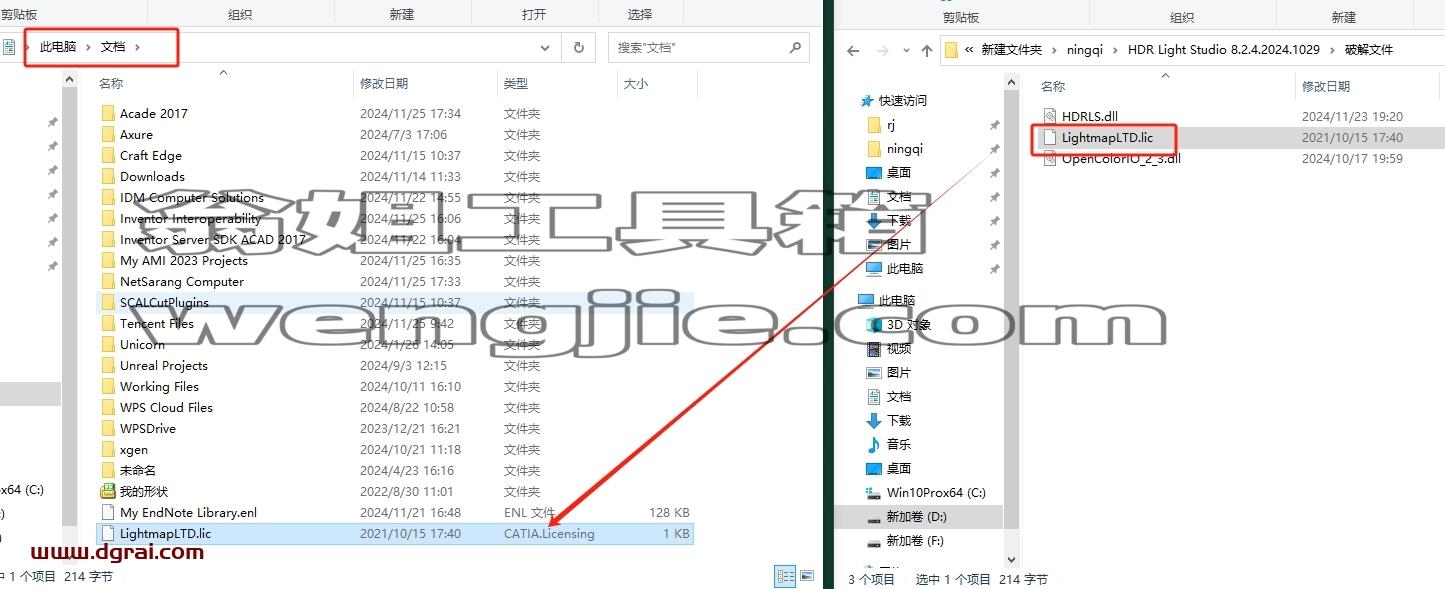Click 此电脑 breadcrumb in left address bar
This screenshot has height=589, width=1445.
(x=57, y=47)
